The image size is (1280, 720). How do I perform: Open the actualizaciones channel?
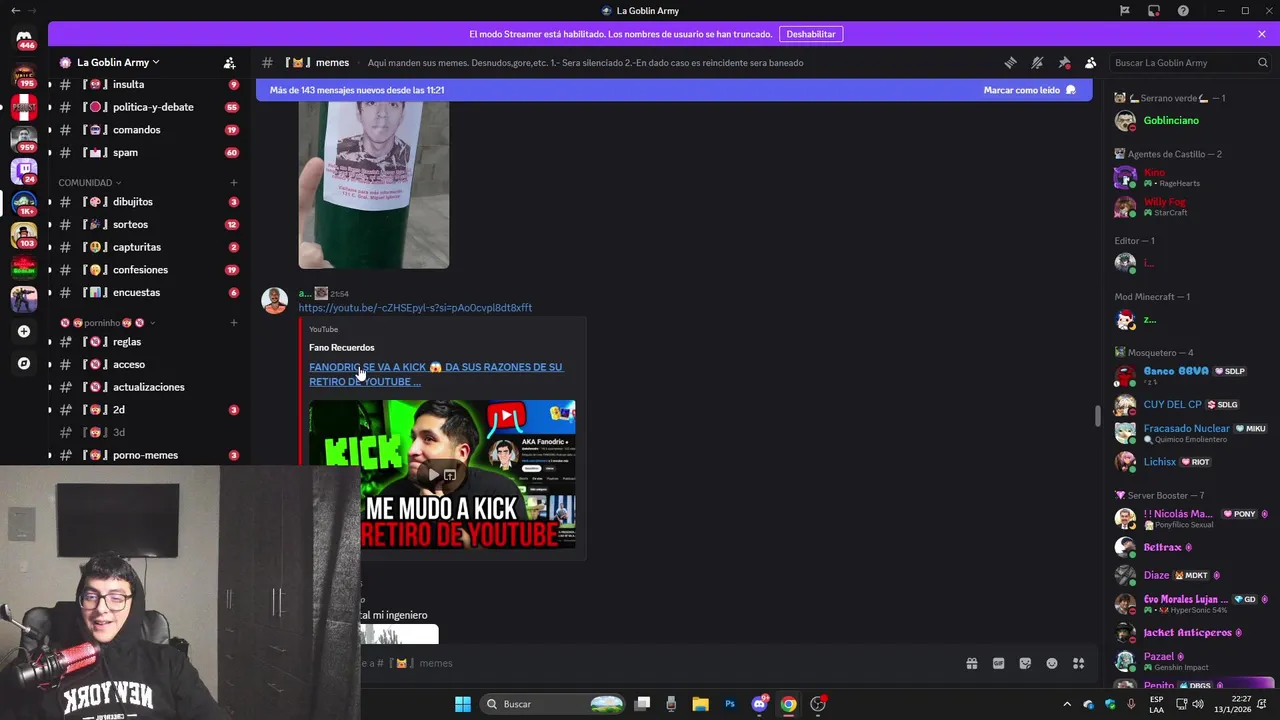tap(148, 387)
